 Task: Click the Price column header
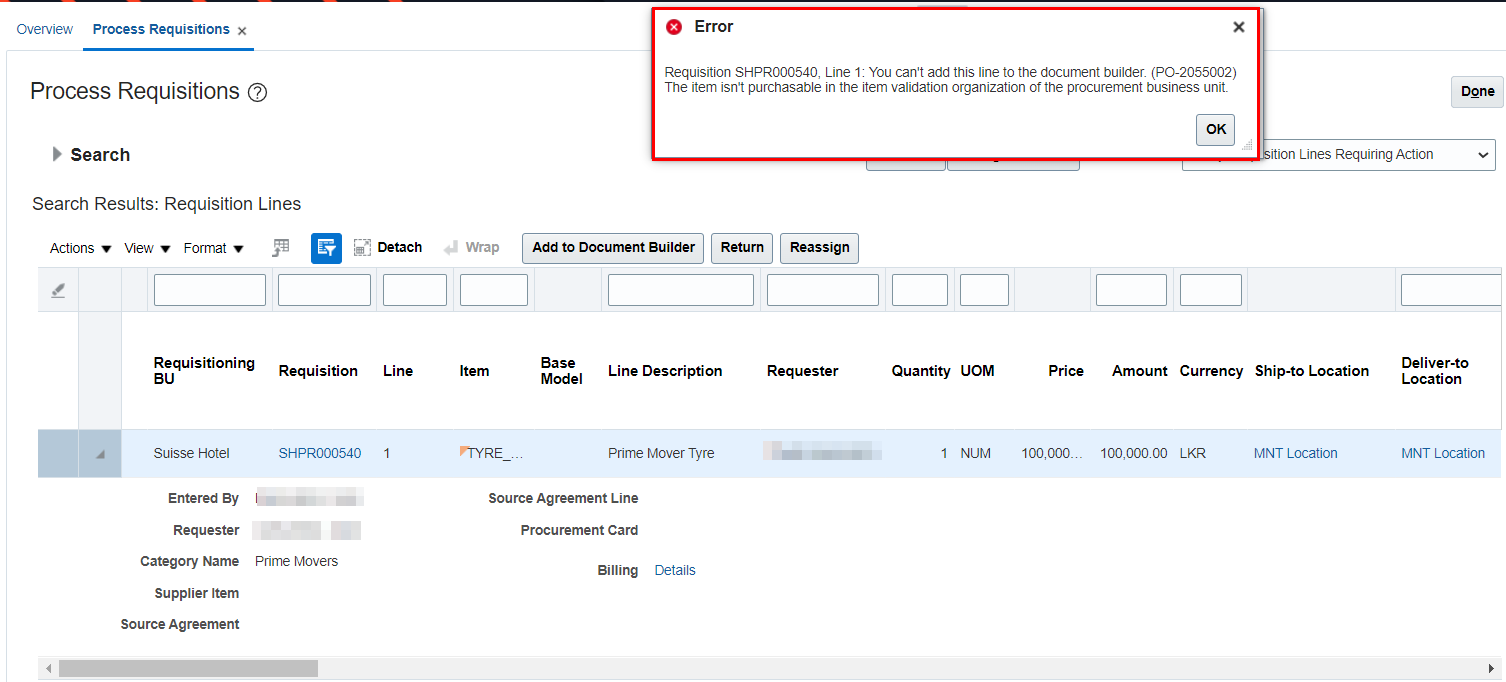[x=1066, y=371]
